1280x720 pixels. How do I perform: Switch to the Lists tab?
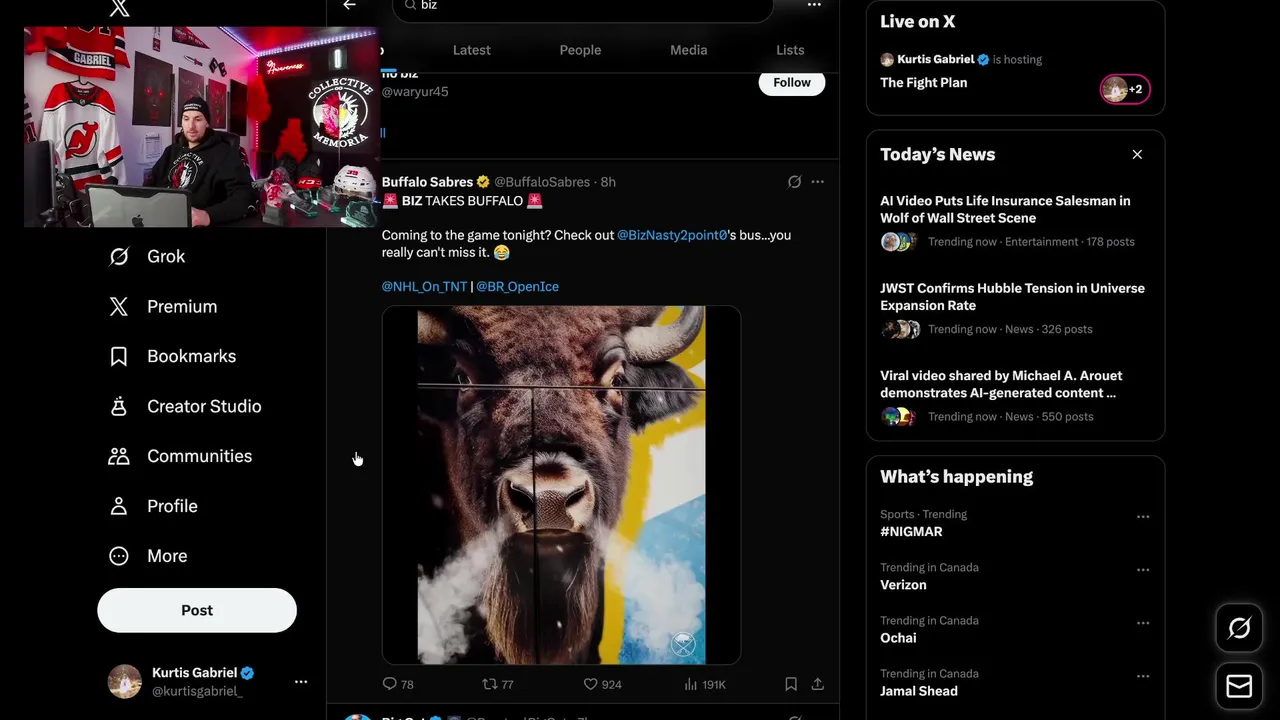(790, 50)
